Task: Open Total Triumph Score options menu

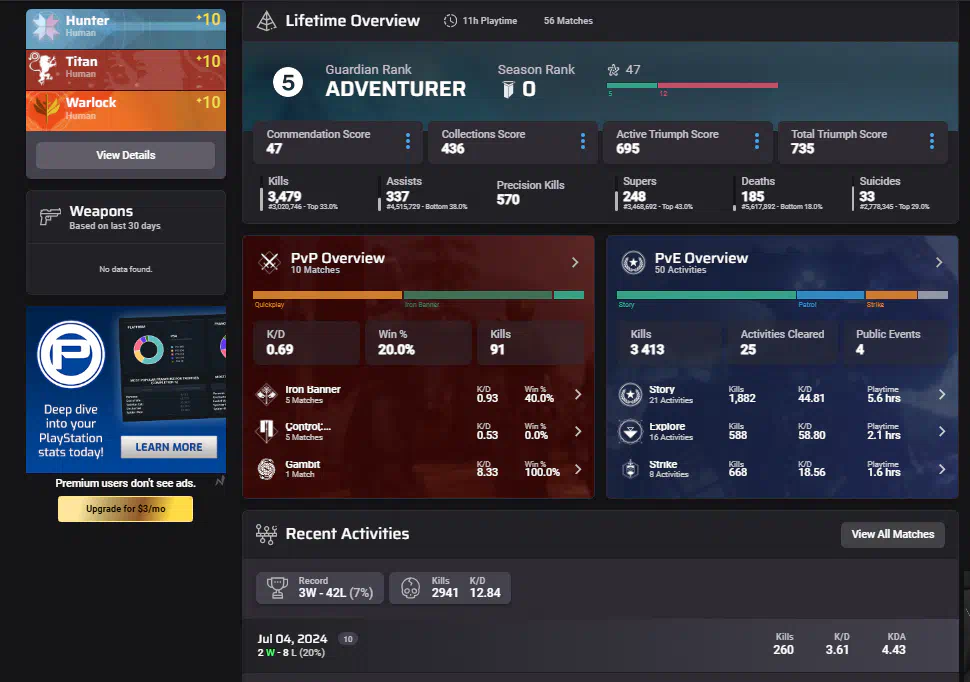Action: pos(931,142)
